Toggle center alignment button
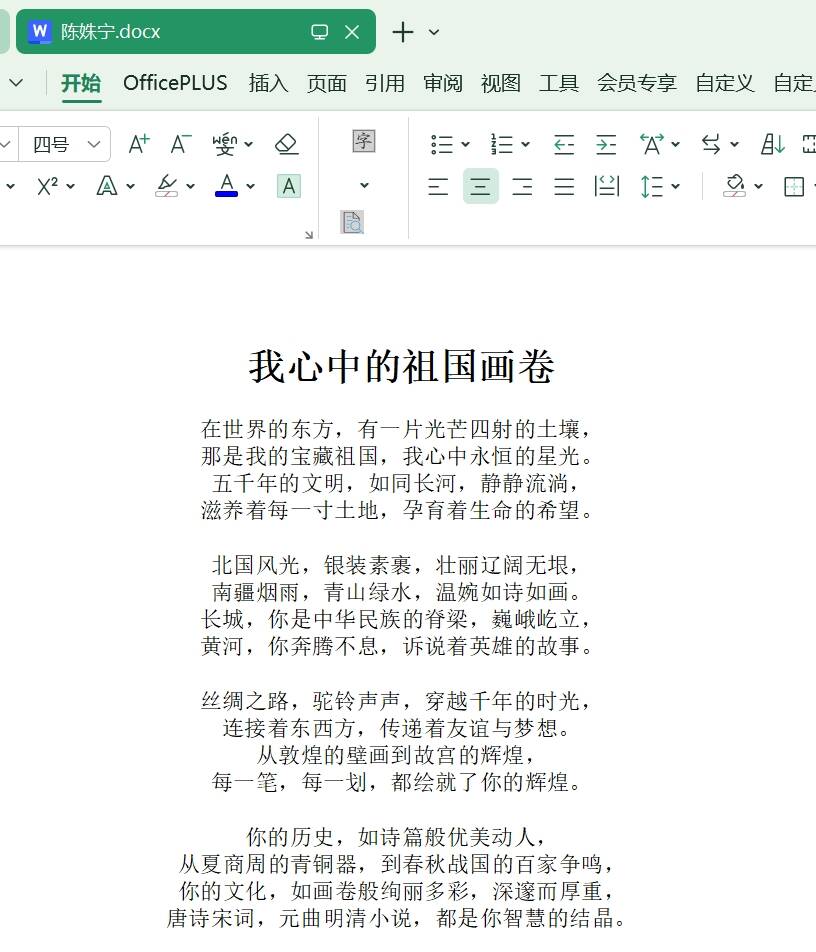 [x=480, y=186]
